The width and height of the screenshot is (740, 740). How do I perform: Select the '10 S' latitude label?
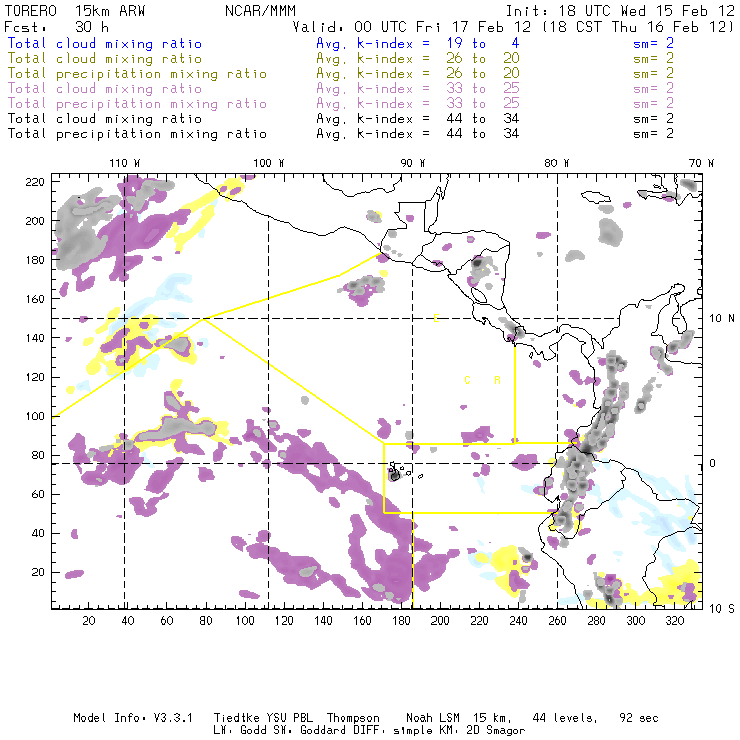[722, 609]
